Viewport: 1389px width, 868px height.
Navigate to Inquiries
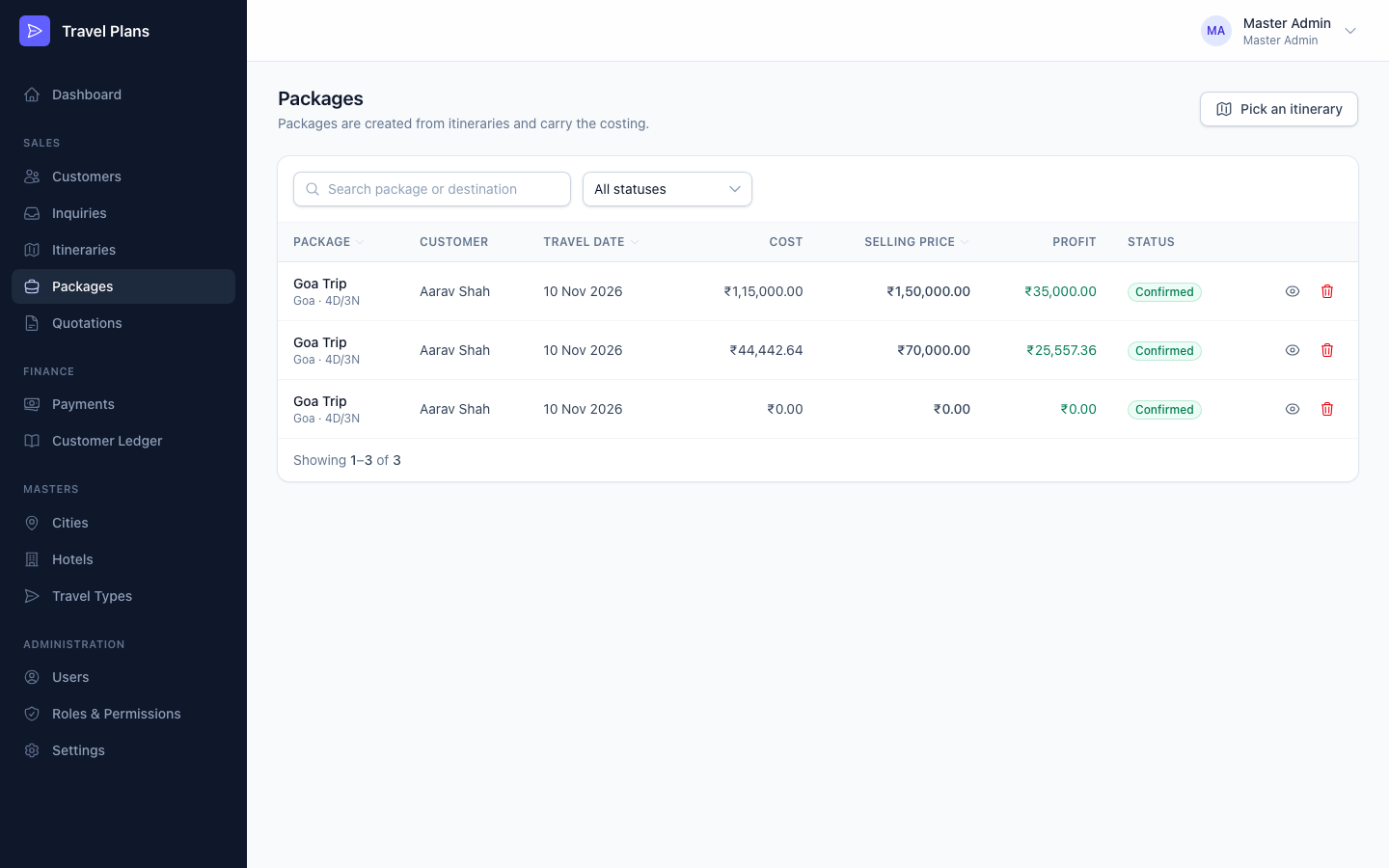[123, 213]
